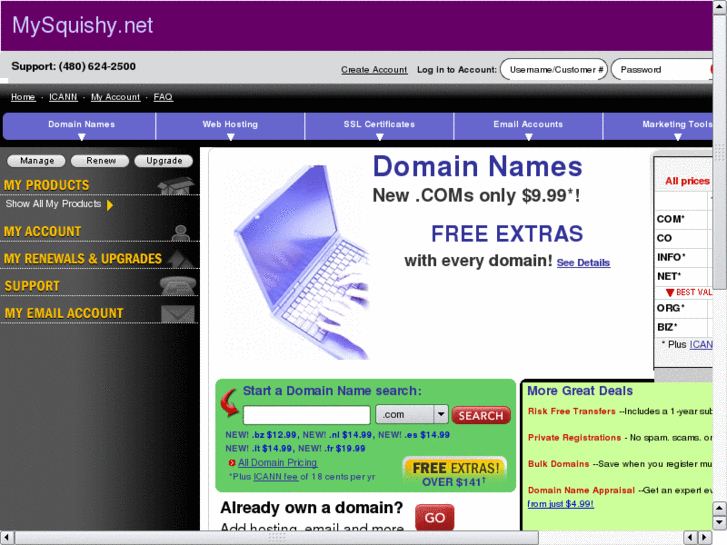This screenshot has height=545, width=727.
Task: Open the .com domain extension dropdown
Action: pos(412,414)
